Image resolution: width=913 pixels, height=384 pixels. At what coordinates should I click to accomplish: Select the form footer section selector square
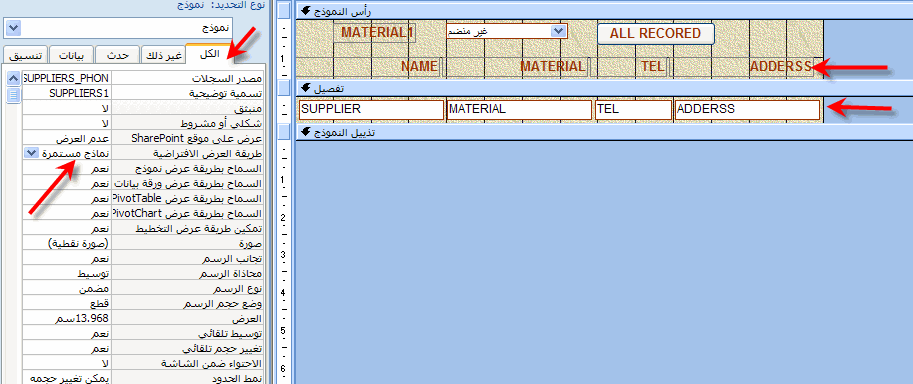click(284, 132)
